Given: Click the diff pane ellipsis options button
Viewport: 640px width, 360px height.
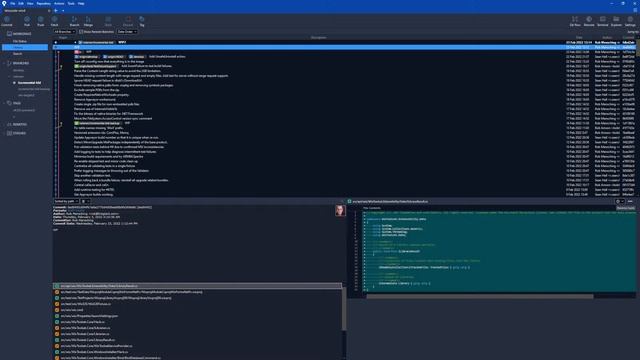Looking at the screenshot, I should [630, 201].
